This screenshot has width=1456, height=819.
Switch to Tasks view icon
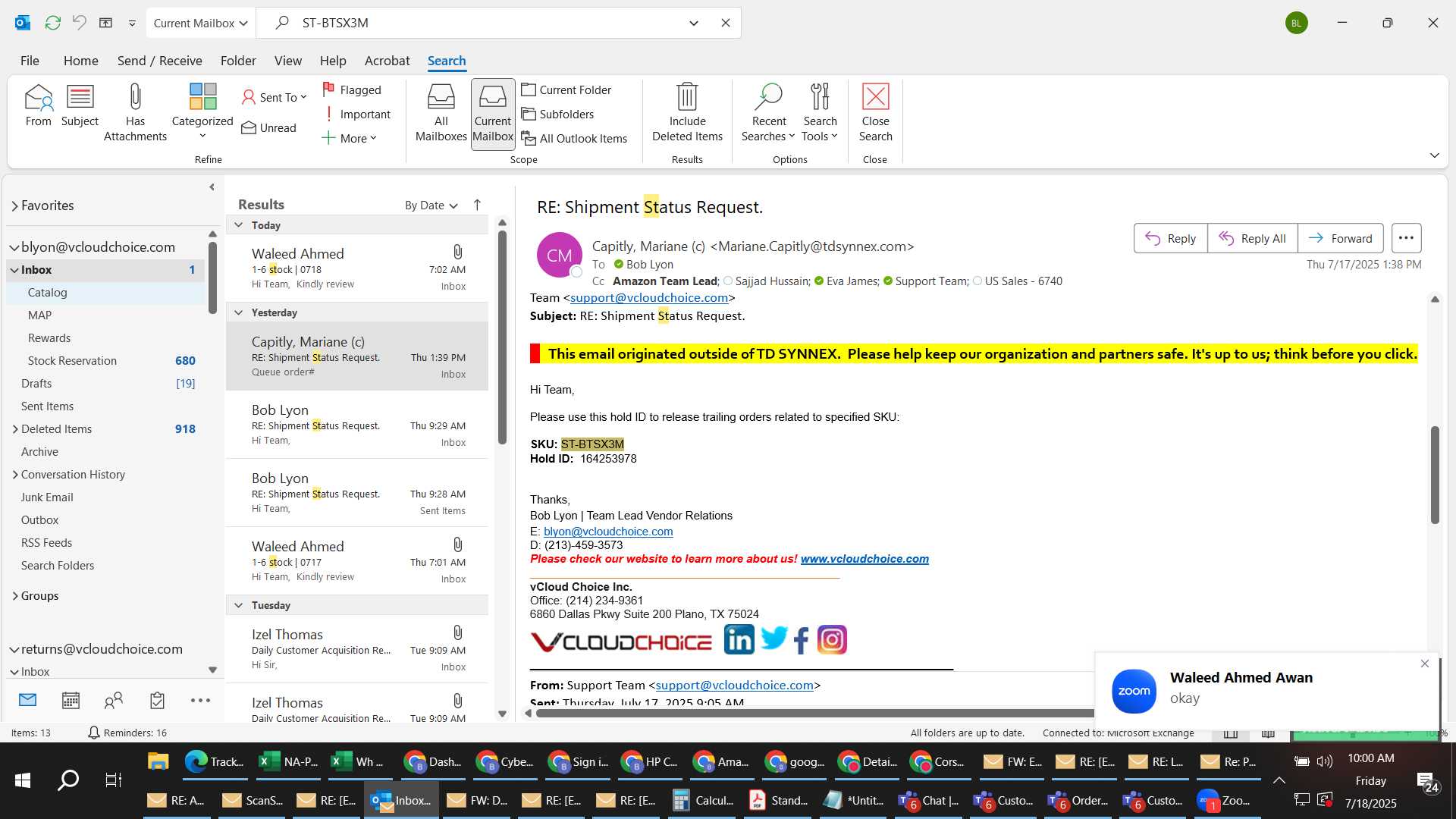(x=157, y=701)
